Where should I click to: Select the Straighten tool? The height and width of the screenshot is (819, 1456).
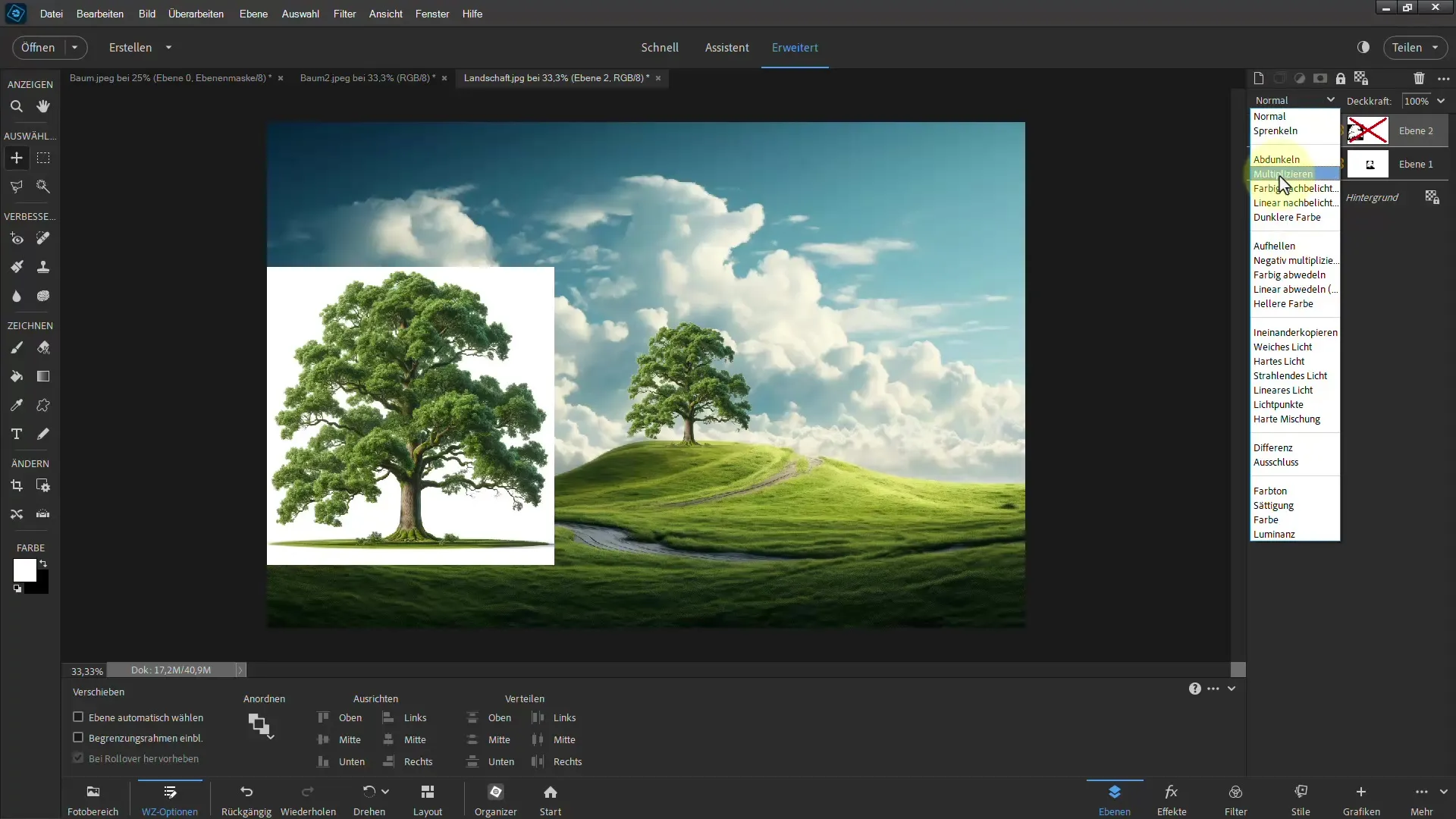pyautogui.click(x=43, y=514)
